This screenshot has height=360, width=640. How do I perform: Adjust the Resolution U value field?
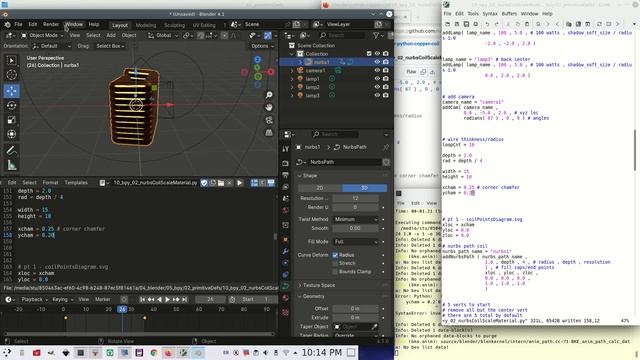(x=356, y=198)
